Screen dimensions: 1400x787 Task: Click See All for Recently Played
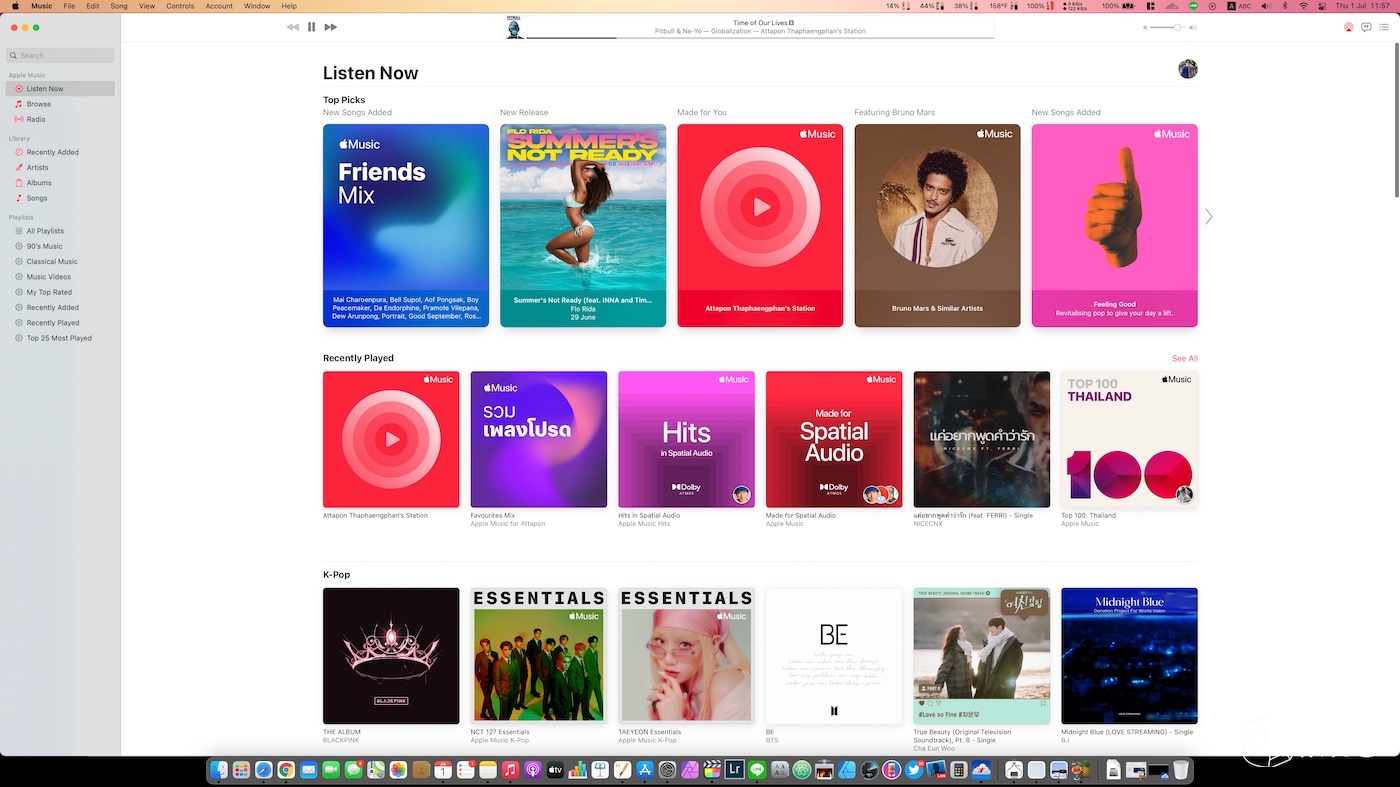click(x=1184, y=358)
